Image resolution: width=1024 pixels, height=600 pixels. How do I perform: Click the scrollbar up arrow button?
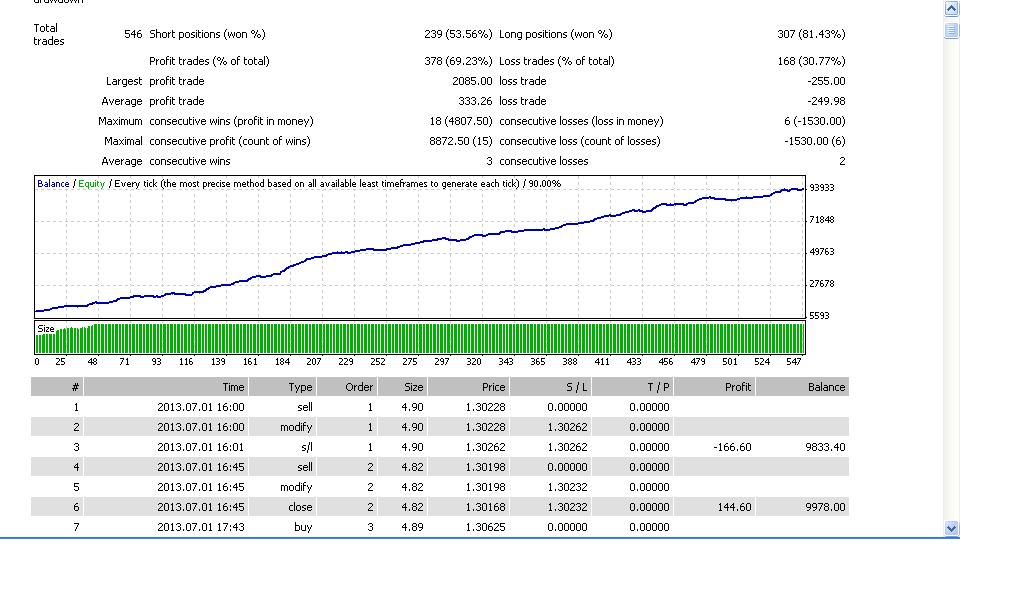pyautogui.click(x=952, y=8)
